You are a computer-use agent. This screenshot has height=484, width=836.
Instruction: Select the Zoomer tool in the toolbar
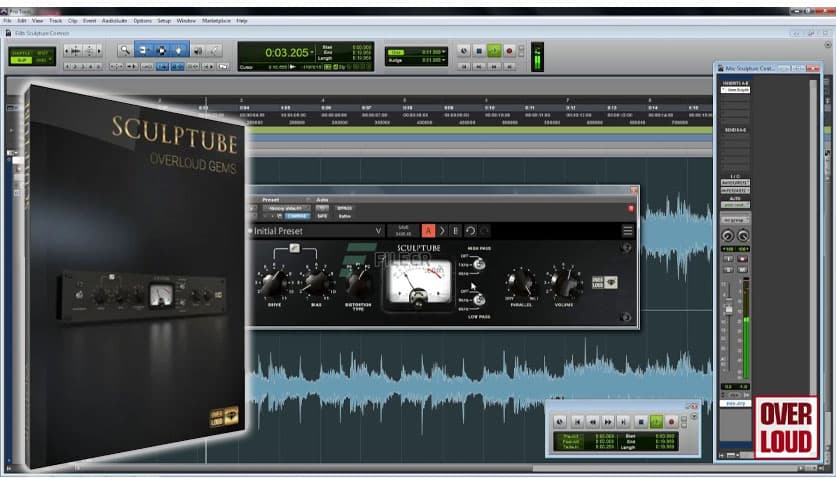pyautogui.click(x=125, y=50)
